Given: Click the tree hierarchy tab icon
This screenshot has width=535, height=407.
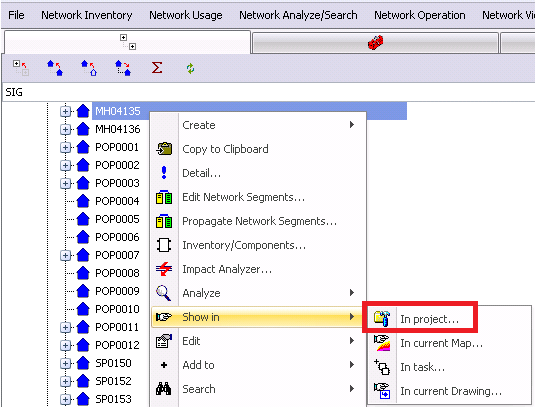Looking at the screenshot, I should (128, 42).
